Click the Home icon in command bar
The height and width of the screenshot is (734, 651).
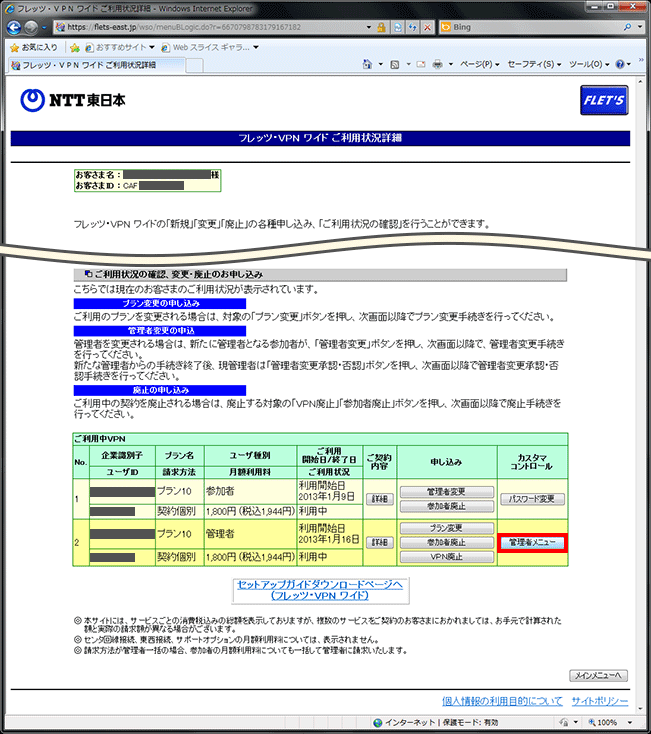tap(367, 64)
